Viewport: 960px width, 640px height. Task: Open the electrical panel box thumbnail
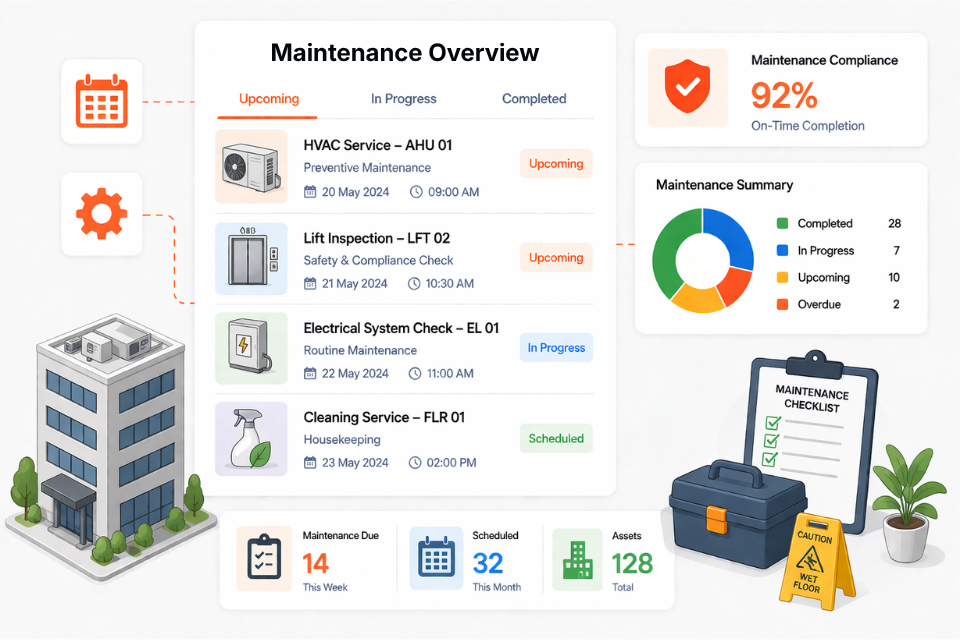(x=251, y=348)
